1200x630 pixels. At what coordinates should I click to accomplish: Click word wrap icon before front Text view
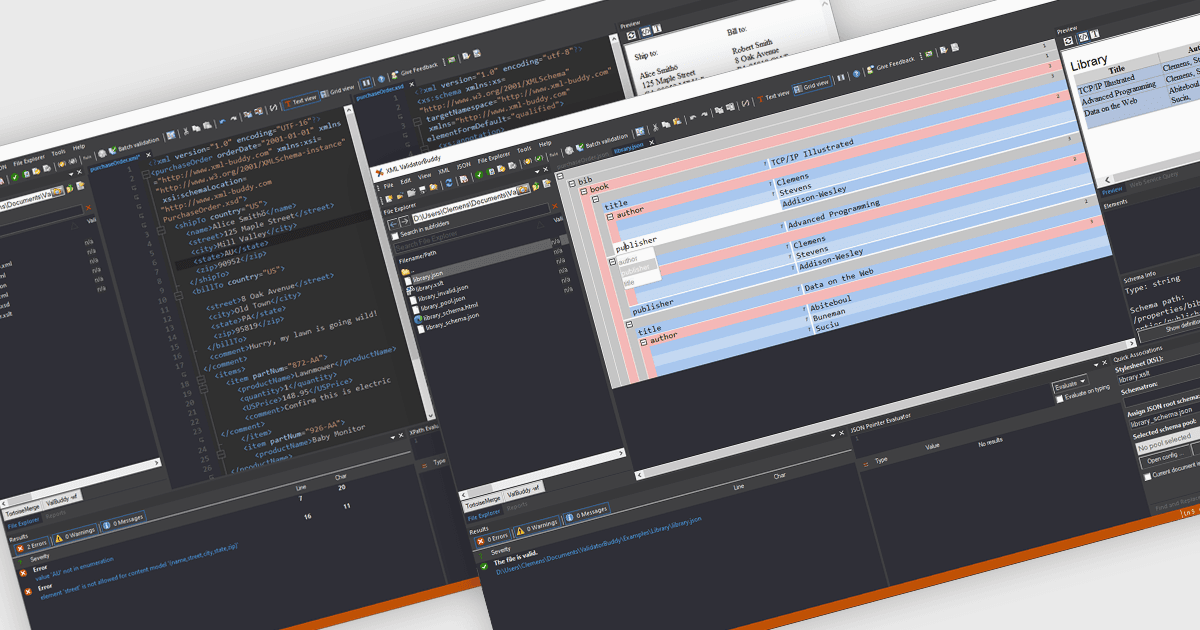[745, 103]
